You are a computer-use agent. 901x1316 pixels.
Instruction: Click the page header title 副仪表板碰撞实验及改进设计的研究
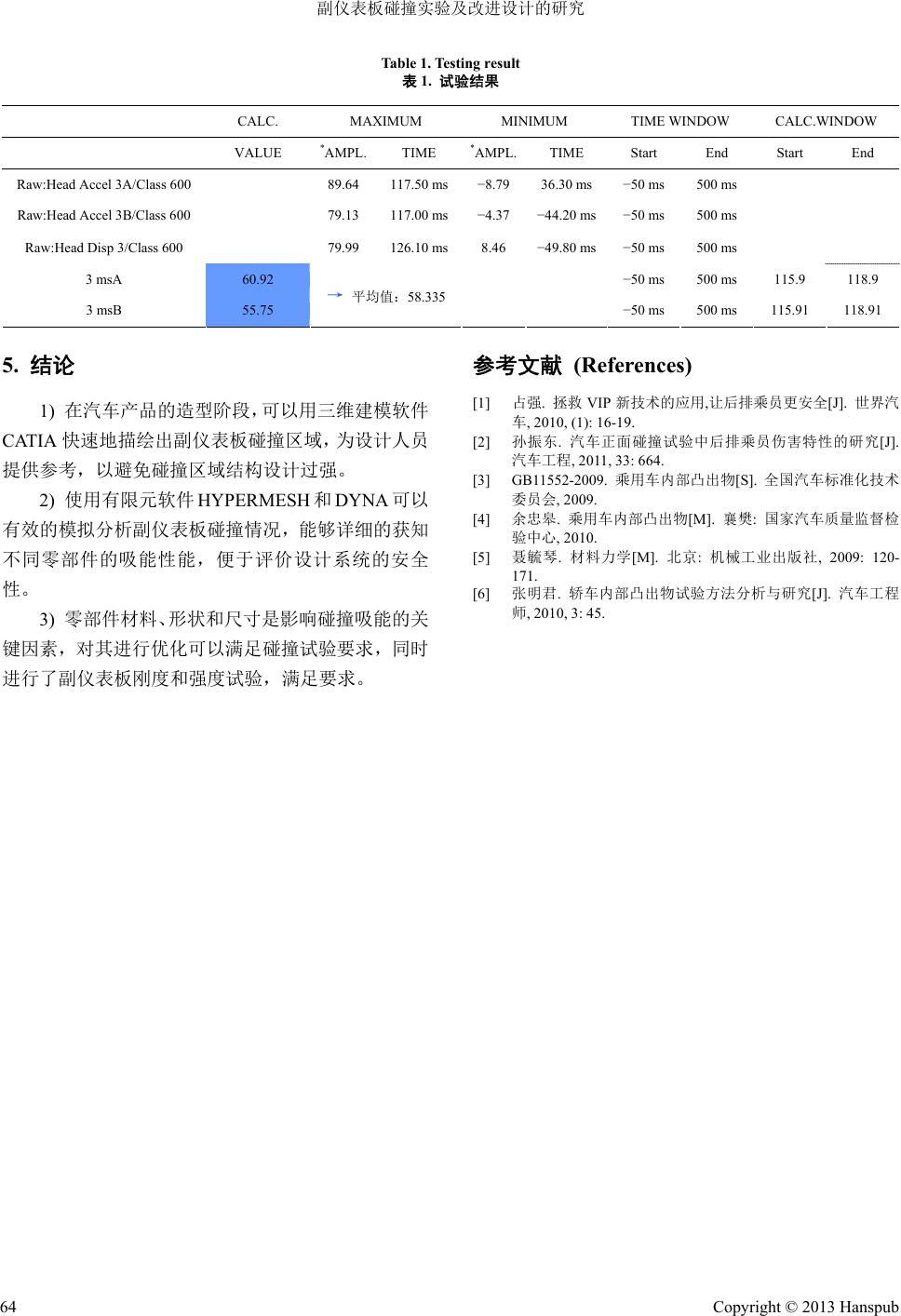point(450,9)
